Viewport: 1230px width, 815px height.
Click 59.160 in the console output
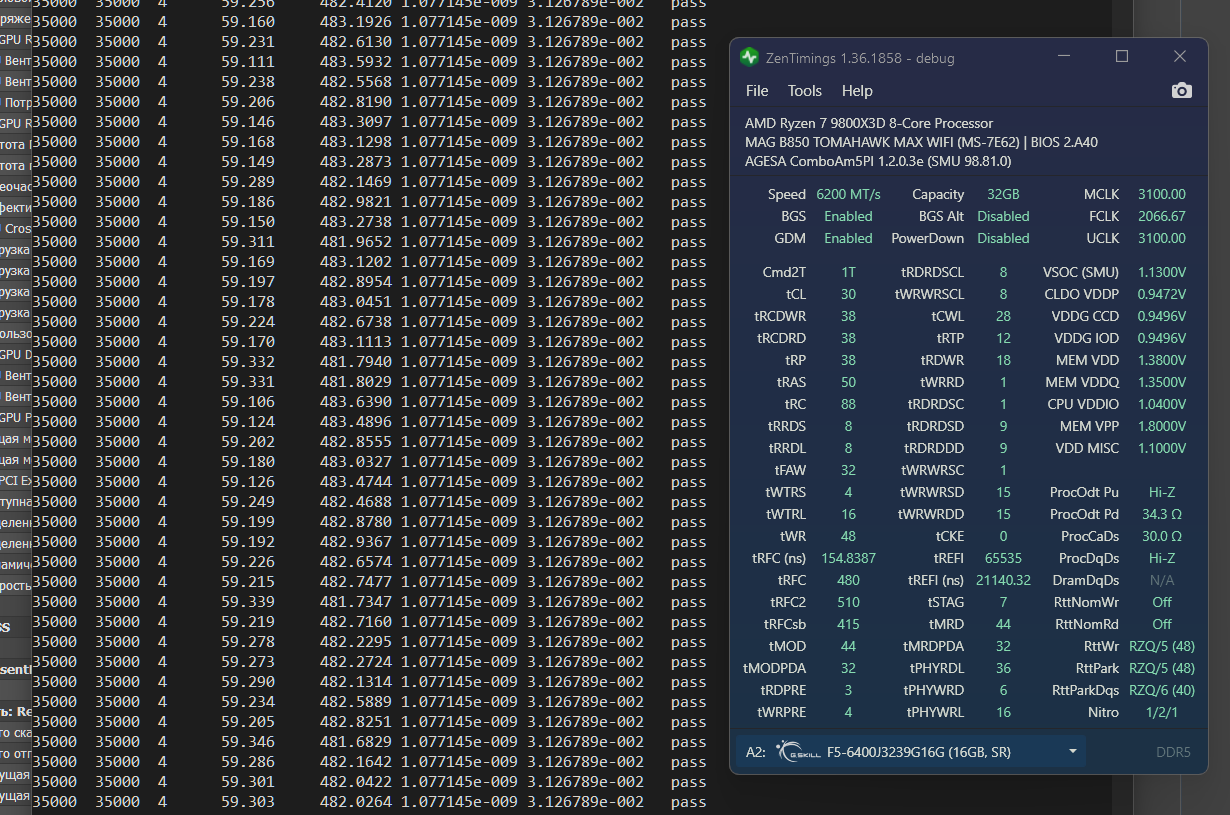(x=248, y=22)
